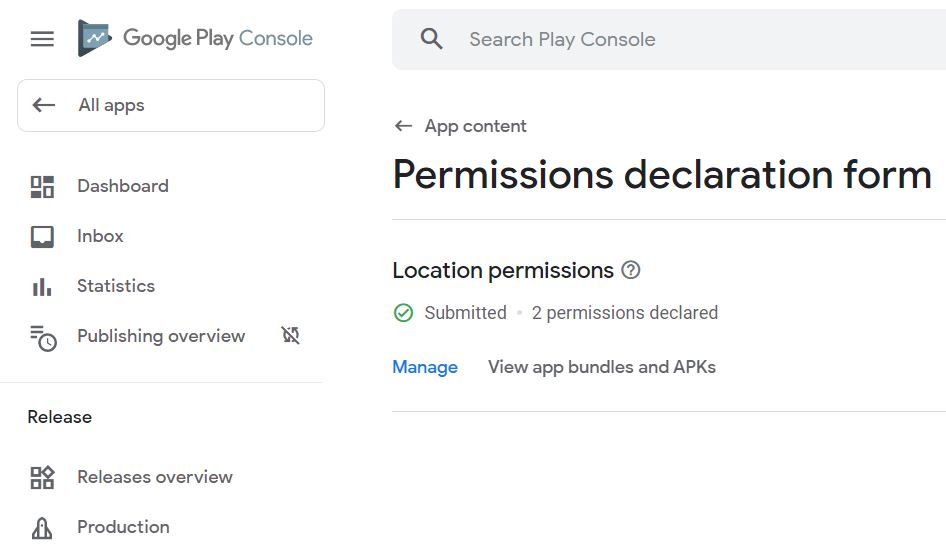Click the Publishing overview clock icon
946x556 pixels.
coord(42,337)
